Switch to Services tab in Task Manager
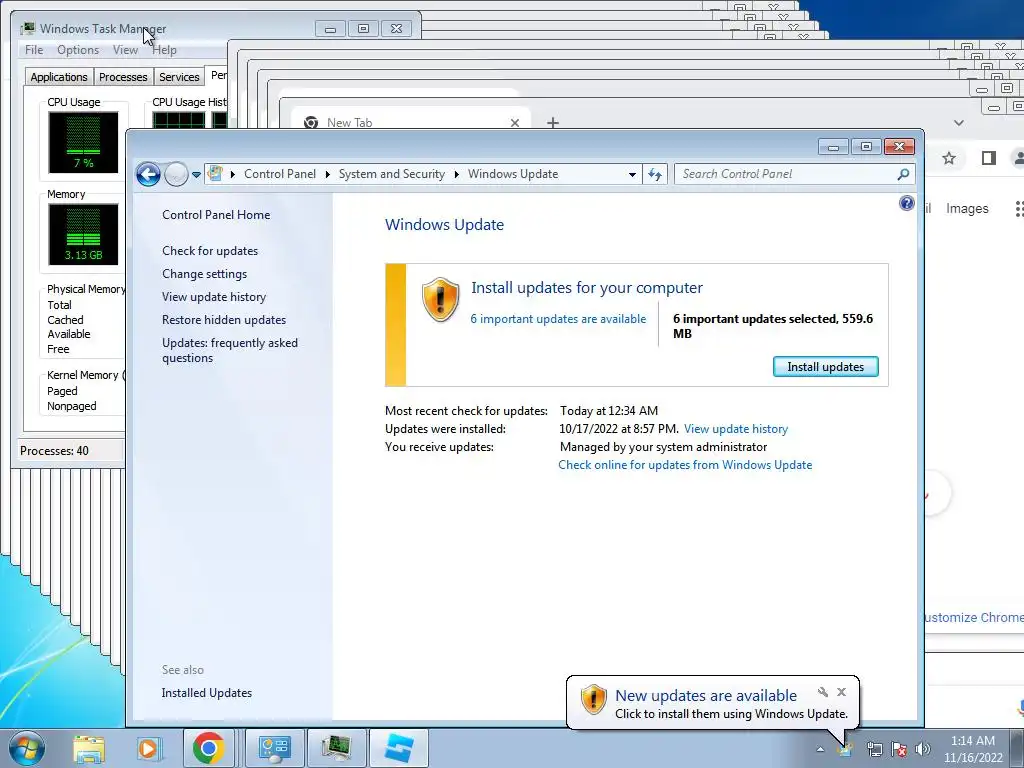 click(x=179, y=77)
